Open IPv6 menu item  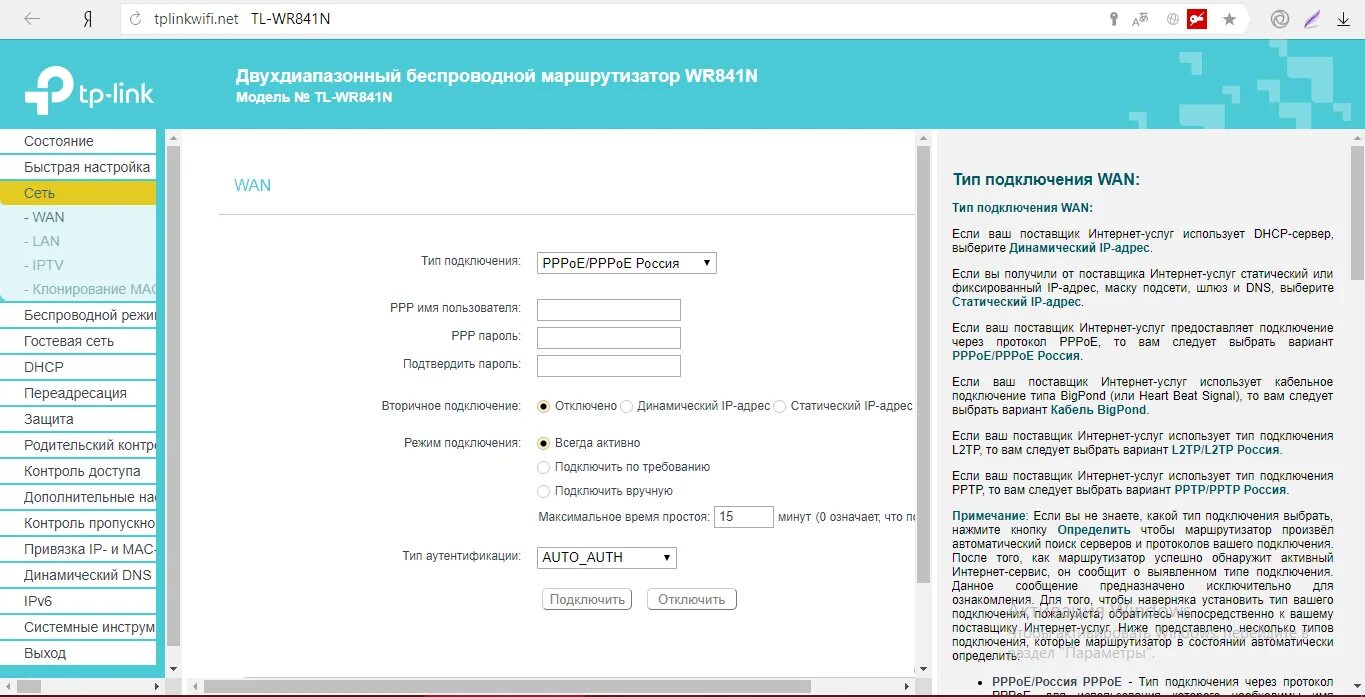tap(78, 601)
